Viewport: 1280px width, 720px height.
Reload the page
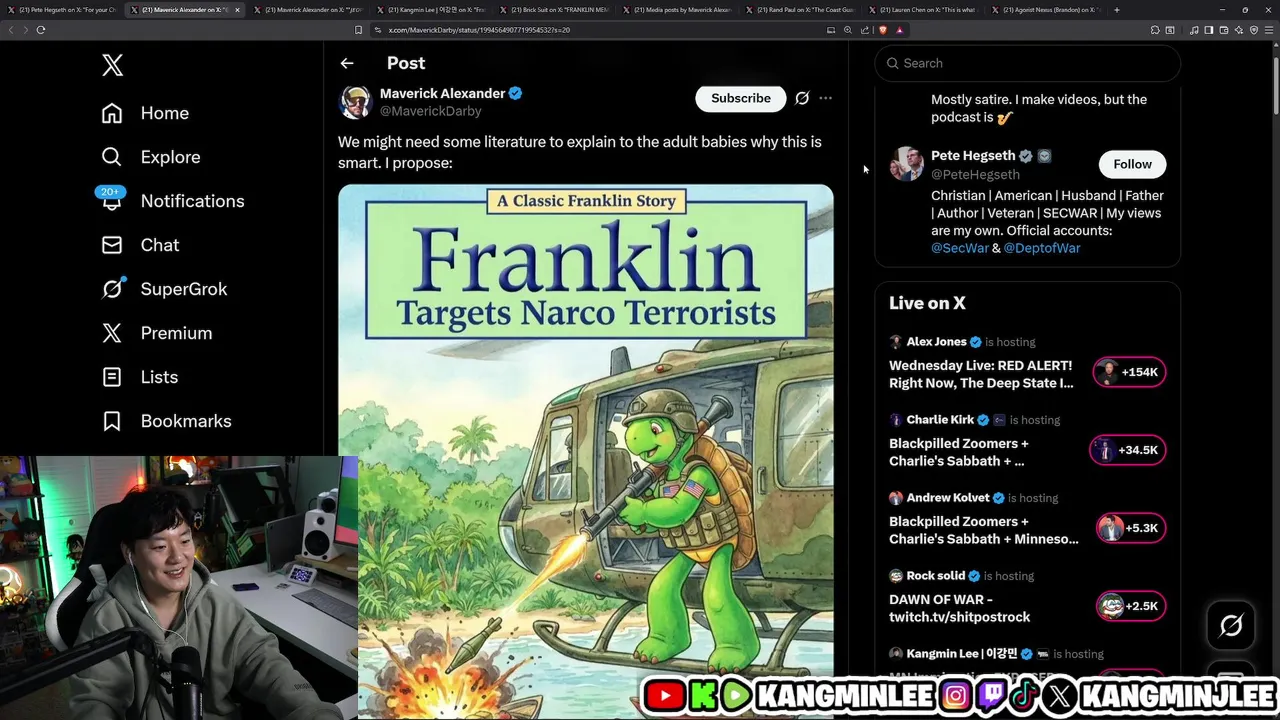(41, 30)
